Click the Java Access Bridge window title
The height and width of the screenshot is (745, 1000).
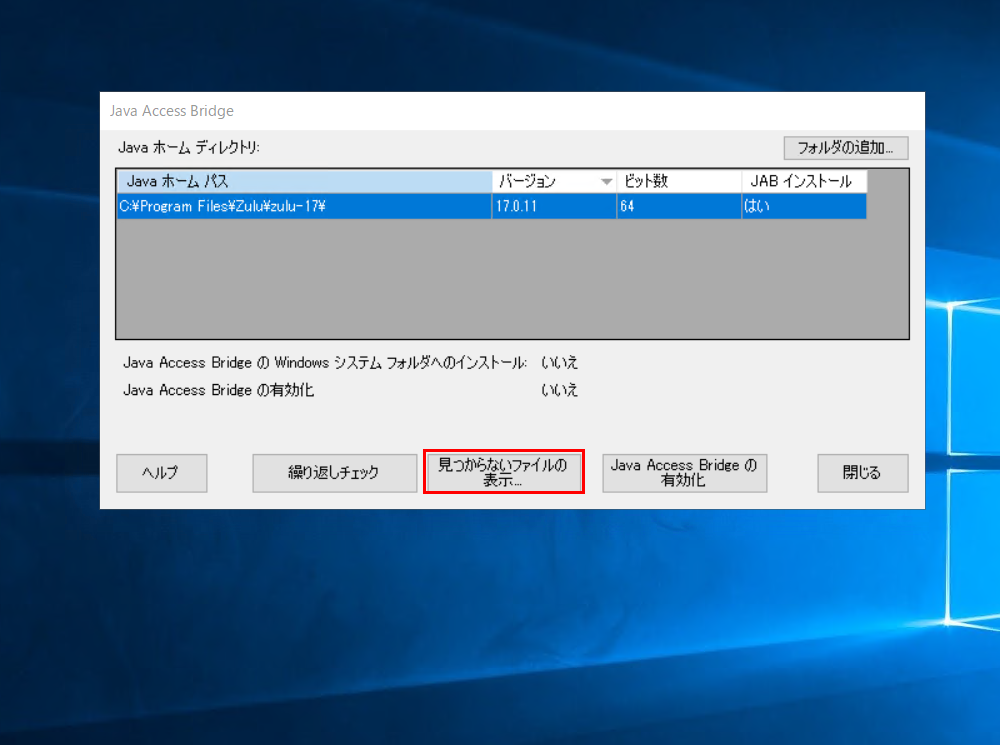pyautogui.click(x=172, y=111)
